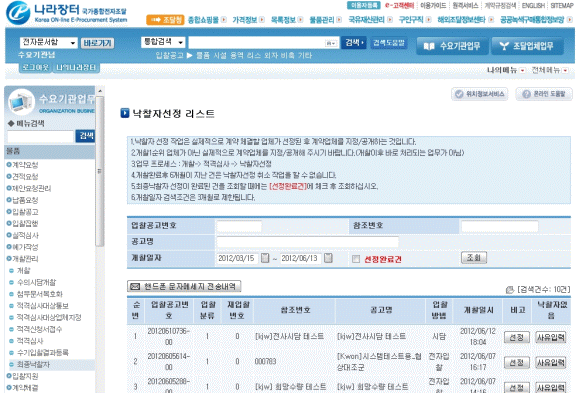The image size is (580, 393).
Task: Click the SITEMAP link
Action: click(x=562, y=5)
